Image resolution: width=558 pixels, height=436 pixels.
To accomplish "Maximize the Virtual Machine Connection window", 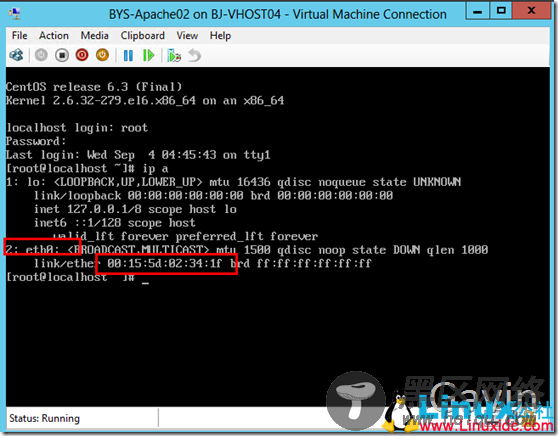I will (501, 11).
